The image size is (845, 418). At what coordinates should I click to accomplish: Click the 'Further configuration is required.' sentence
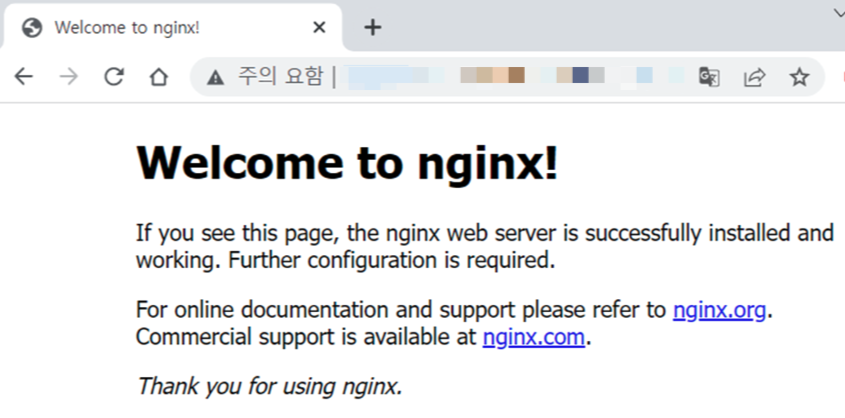click(392, 260)
